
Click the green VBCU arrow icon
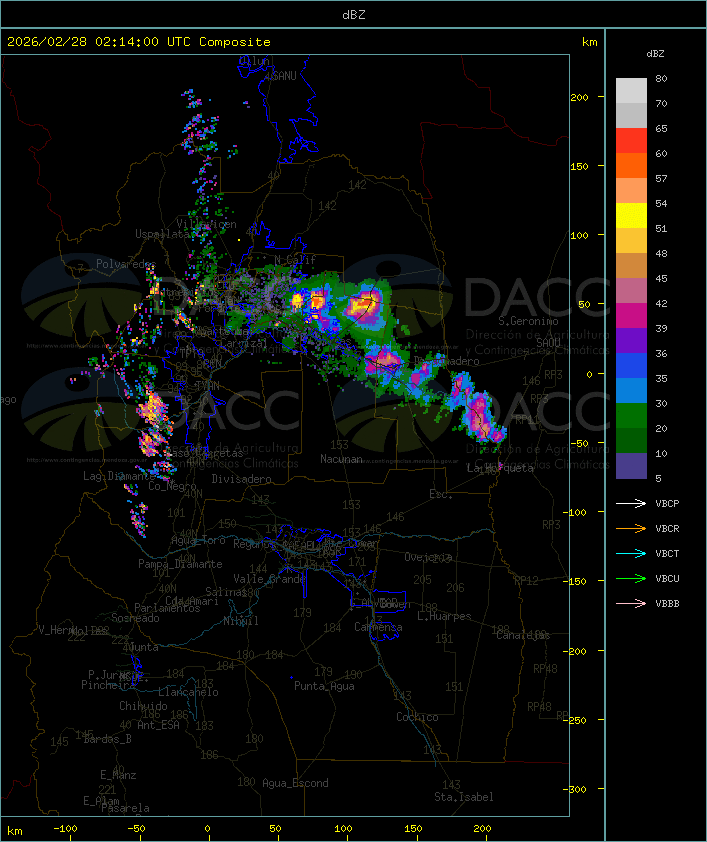pyautogui.click(x=631, y=578)
